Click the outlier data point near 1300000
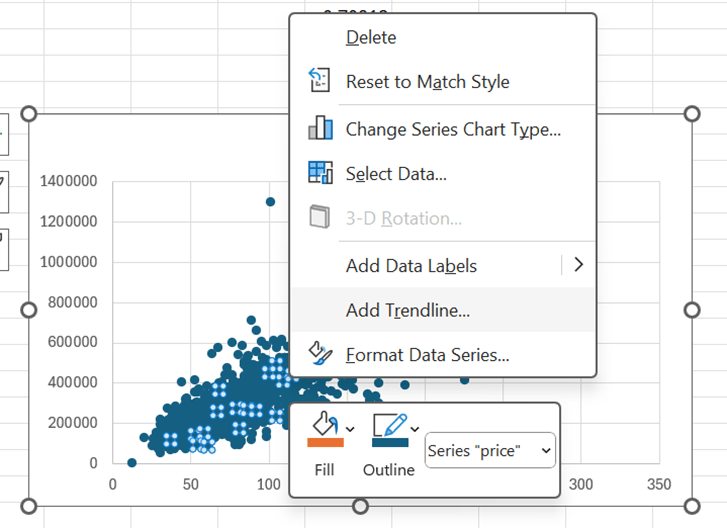 coord(270,202)
